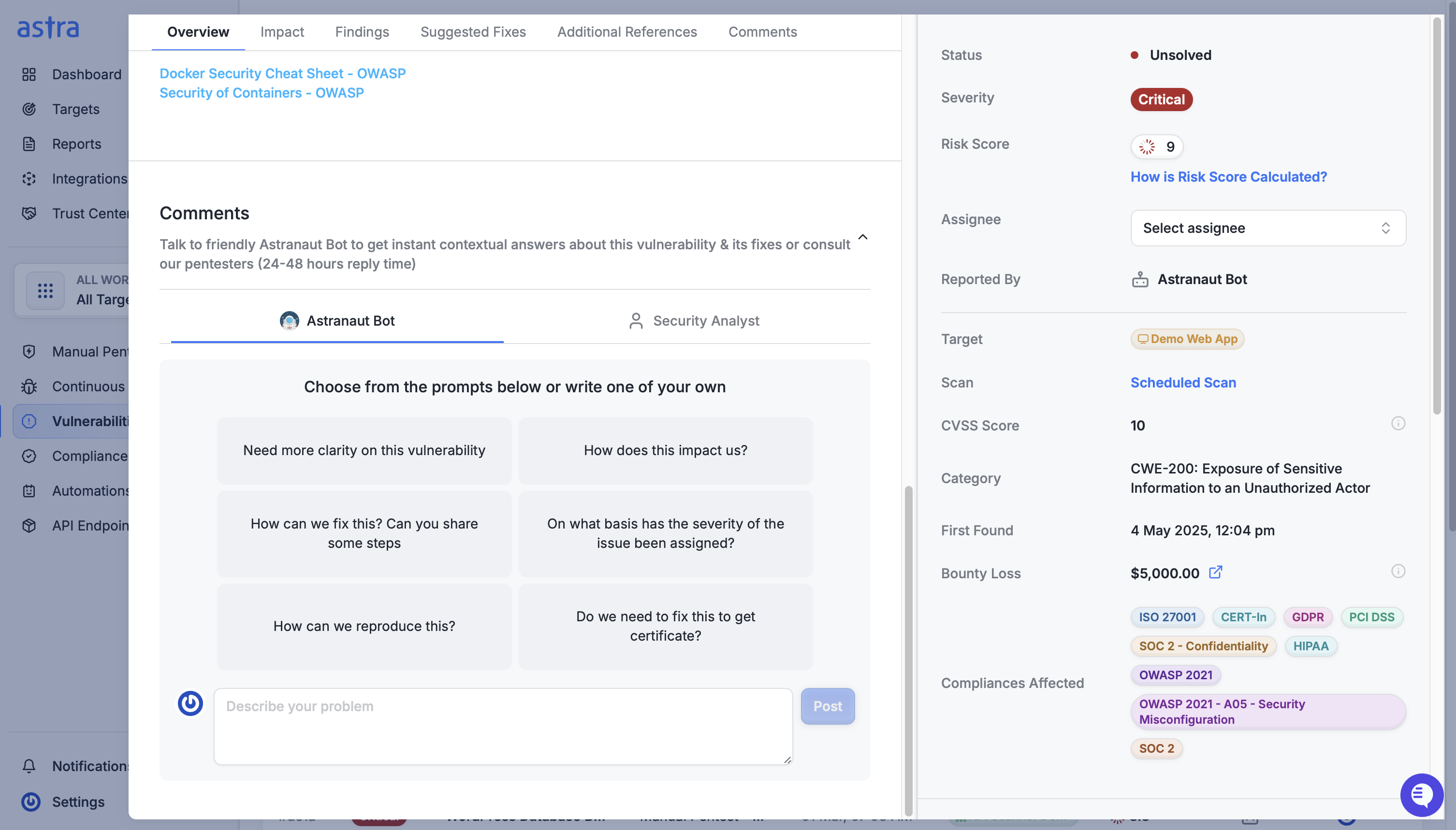Click the SOC 2 - Confidentiality tag
Screen dimensions: 1456x830
click(x=1203, y=646)
